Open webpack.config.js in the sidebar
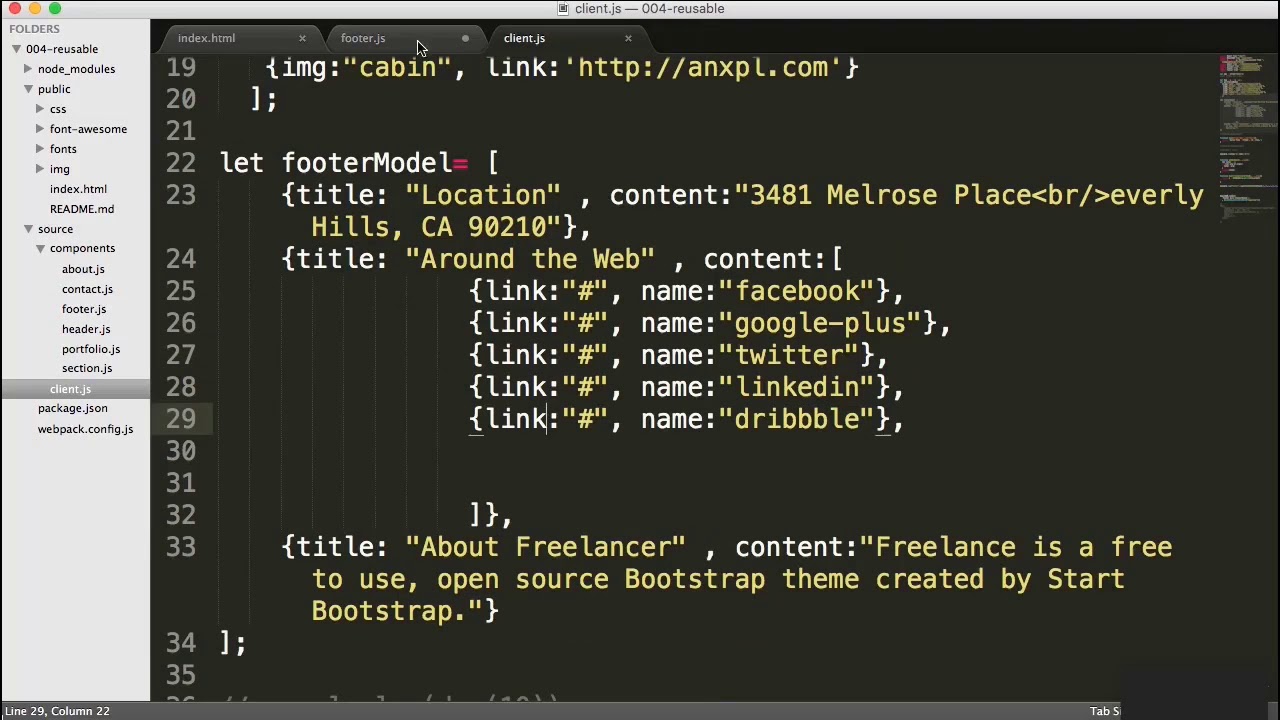 click(x=85, y=429)
